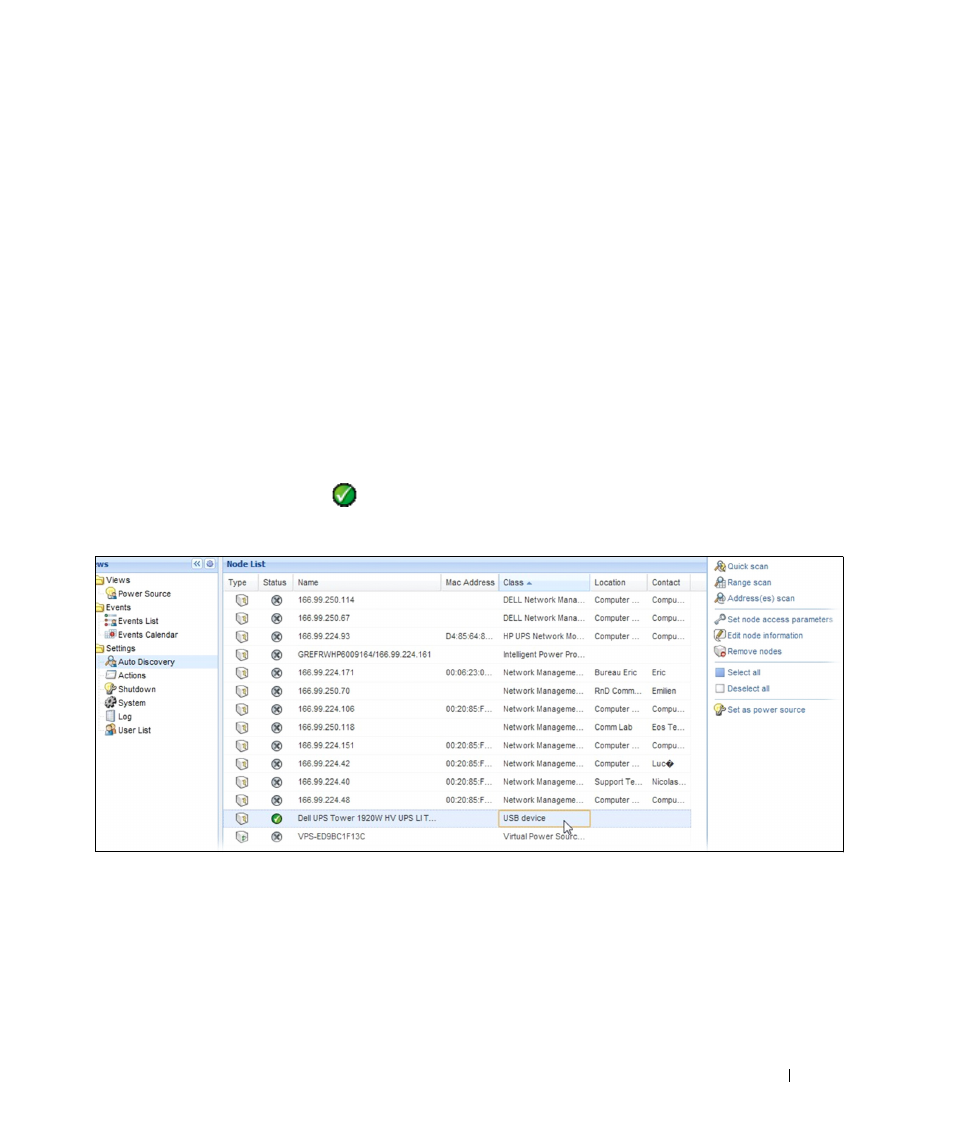Open Set node access parameters

pyautogui.click(x=779, y=620)
